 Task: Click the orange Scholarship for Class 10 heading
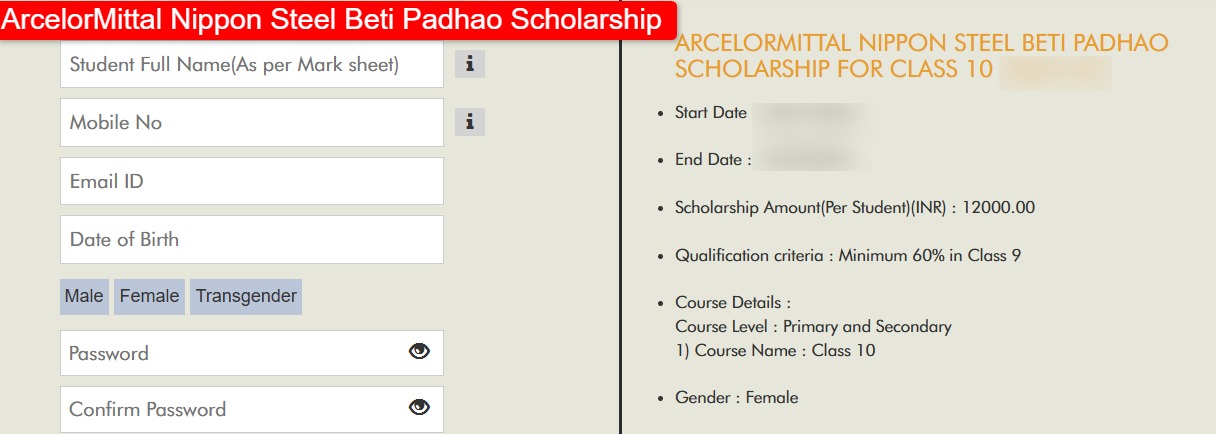920,56
